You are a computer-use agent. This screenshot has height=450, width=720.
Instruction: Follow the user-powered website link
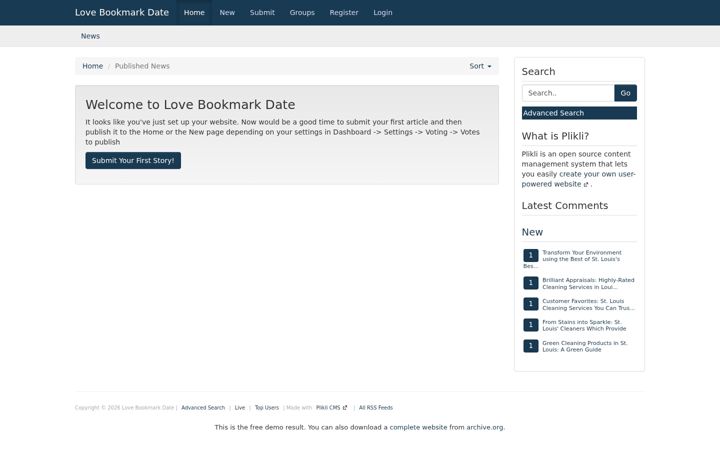pyautogui.click(x=579, y=179)
